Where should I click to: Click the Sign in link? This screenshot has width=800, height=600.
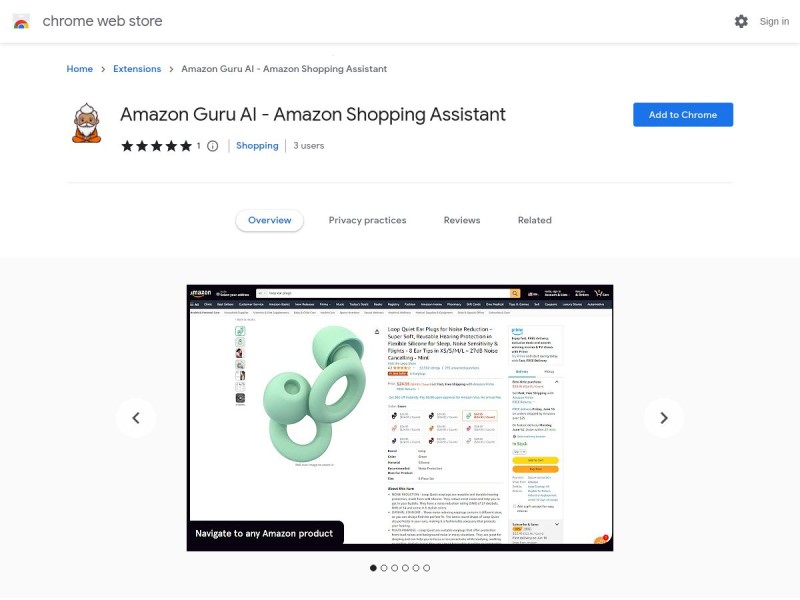point(774,21)
